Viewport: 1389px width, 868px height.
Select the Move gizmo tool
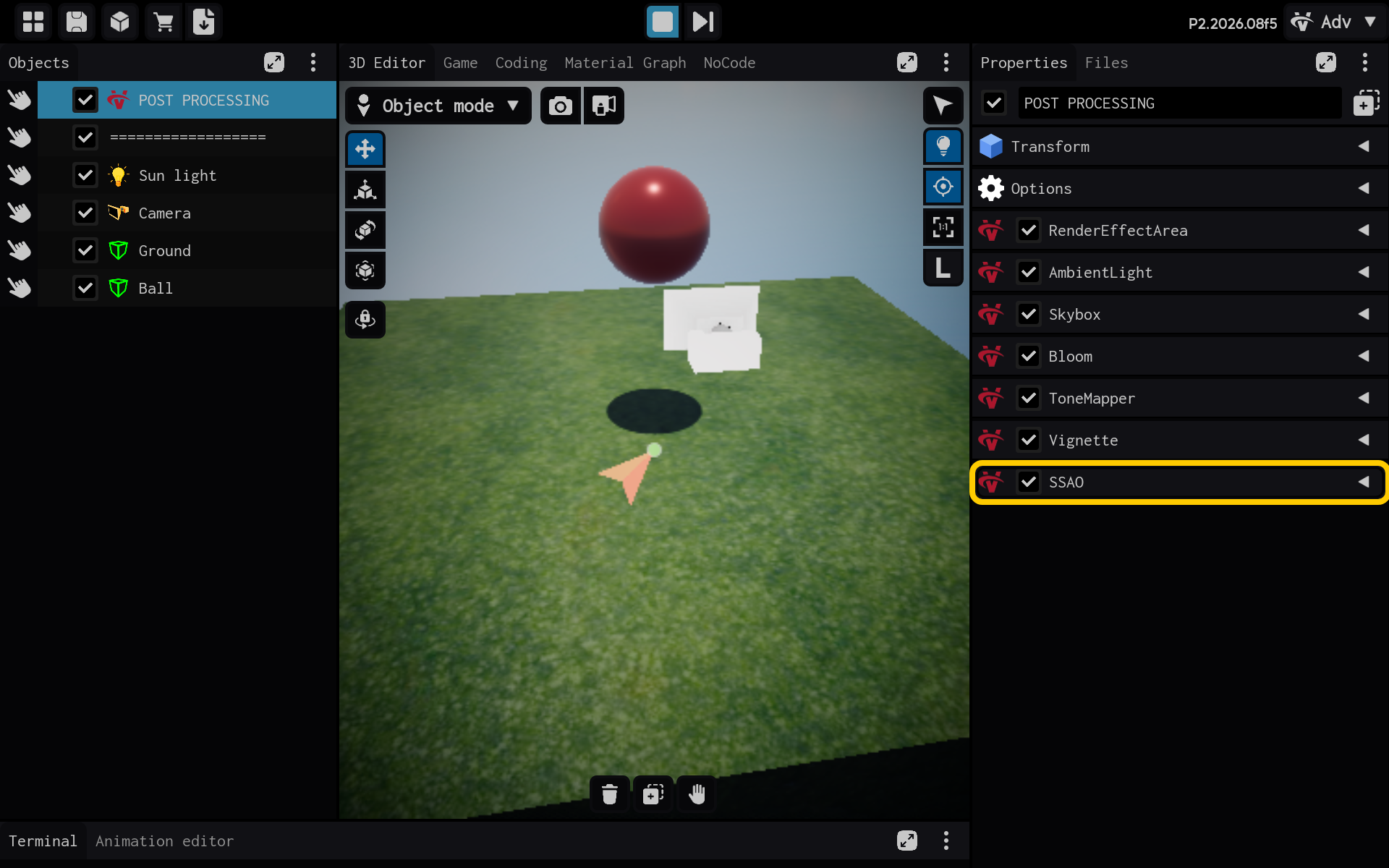[x=365, y=149]
